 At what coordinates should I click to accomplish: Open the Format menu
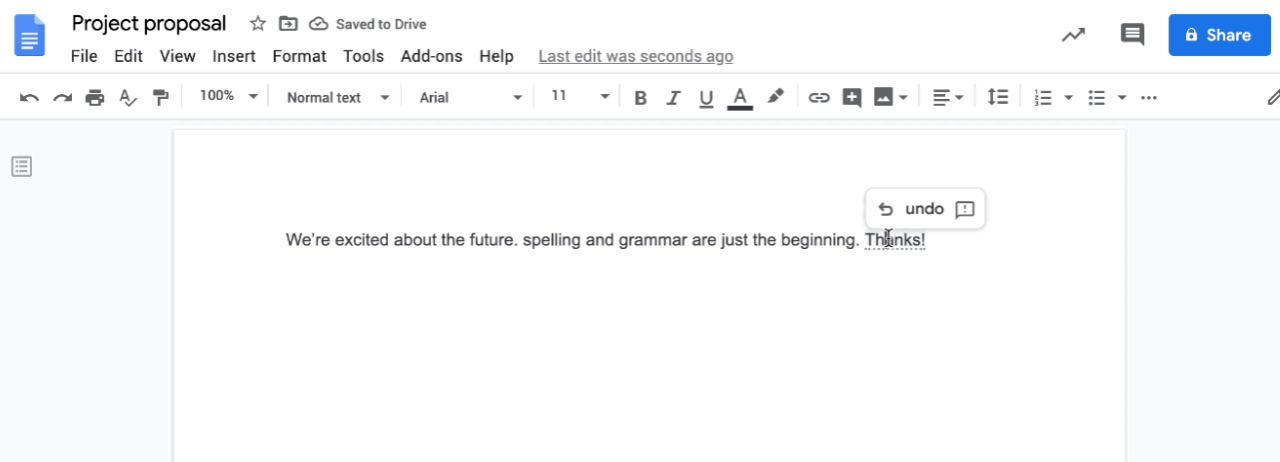coord(299,56)
